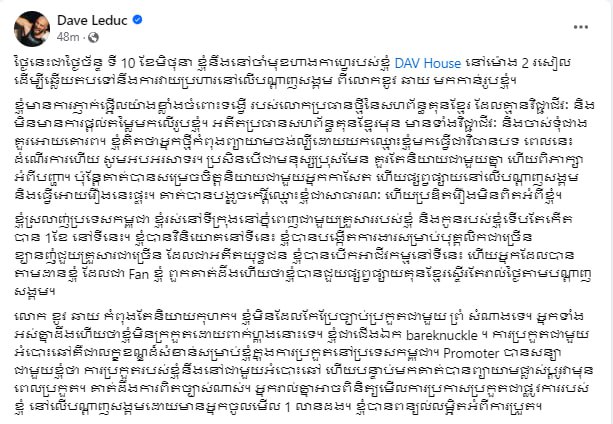
Task: Click the word Promoter in the last paragraph
Action: [x=471, y=354]
